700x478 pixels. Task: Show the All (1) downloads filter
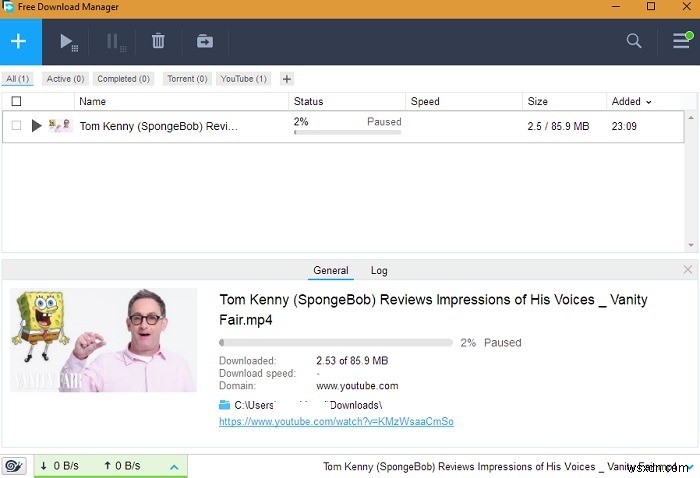click(x=17, y=79)
